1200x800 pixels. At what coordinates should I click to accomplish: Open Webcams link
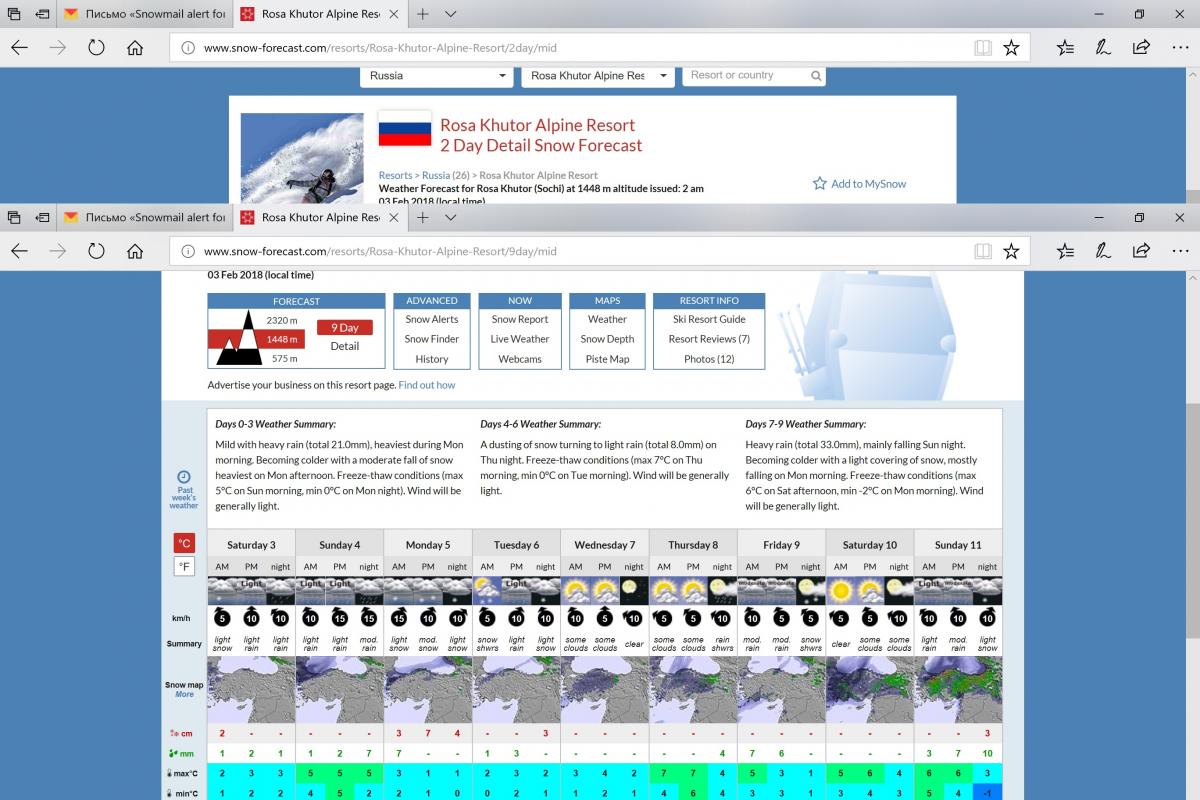520,359
